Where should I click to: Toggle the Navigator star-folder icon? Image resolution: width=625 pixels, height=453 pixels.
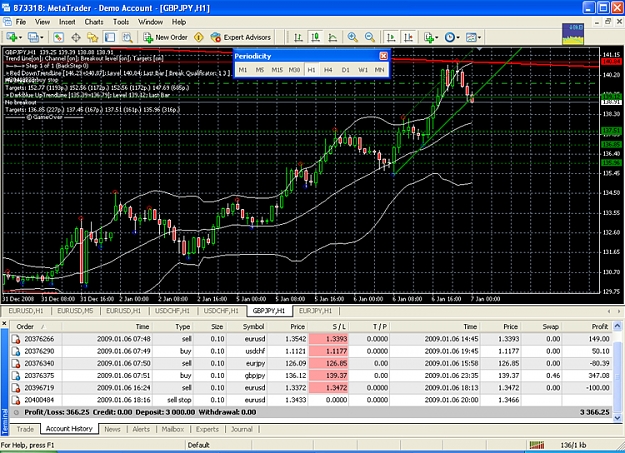coord(92,37)
